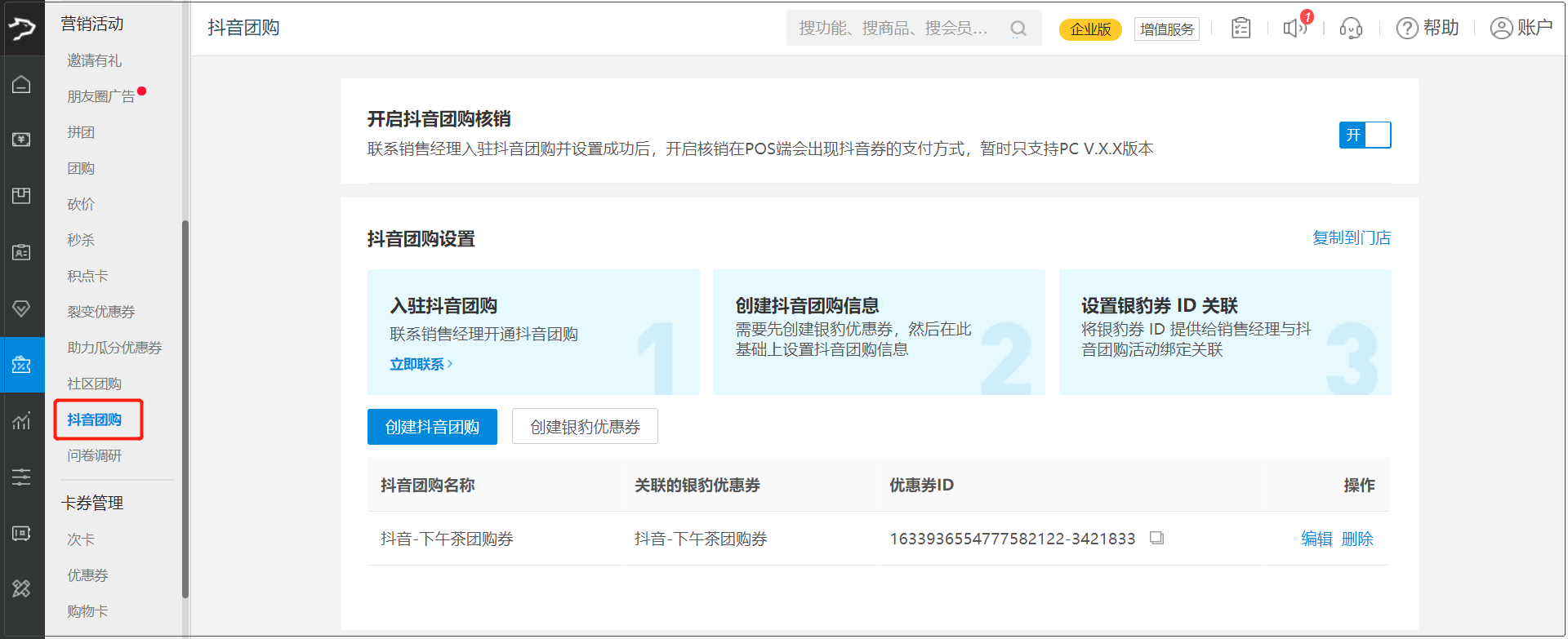1568x639 pixels.
Task: Click the 设置银豹券 ID 关联 step card
Action: [x=1225, y=332]
